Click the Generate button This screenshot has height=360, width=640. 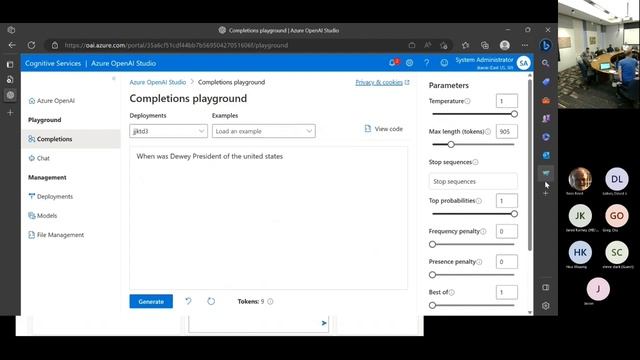click(151, 301)
